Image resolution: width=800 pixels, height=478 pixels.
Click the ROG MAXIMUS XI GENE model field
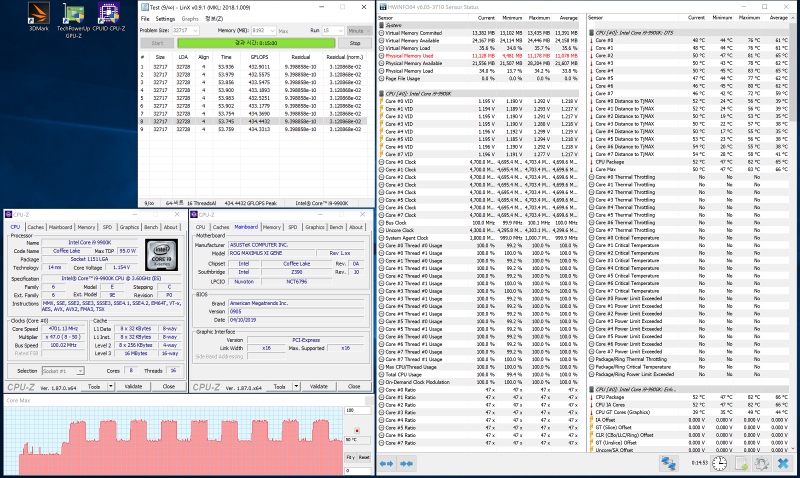click(271, 253)
